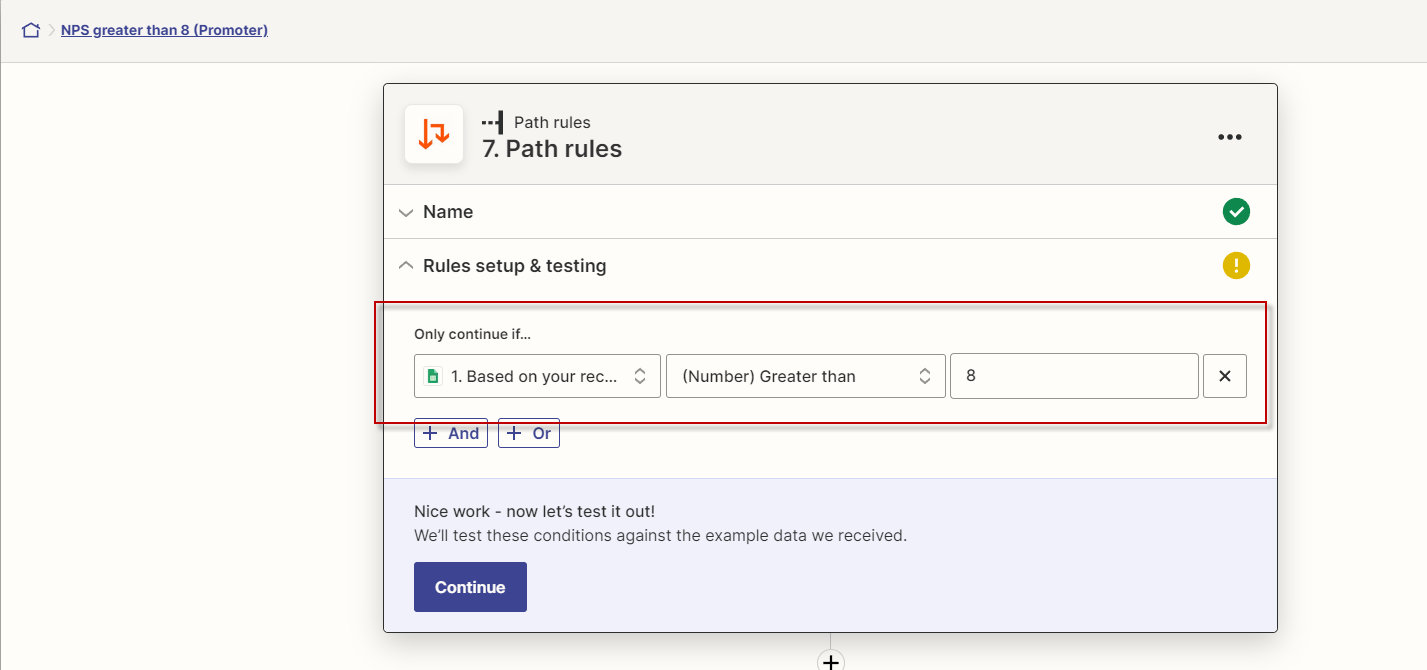Select the Rules setup & testing section header

pos(516,265)
